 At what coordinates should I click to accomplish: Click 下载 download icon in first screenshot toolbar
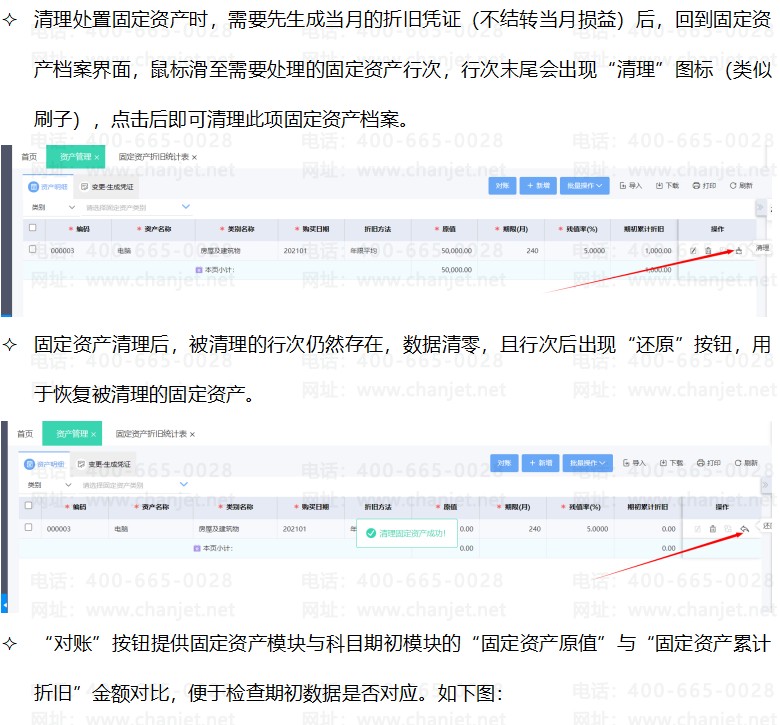(x=659, y=186)
